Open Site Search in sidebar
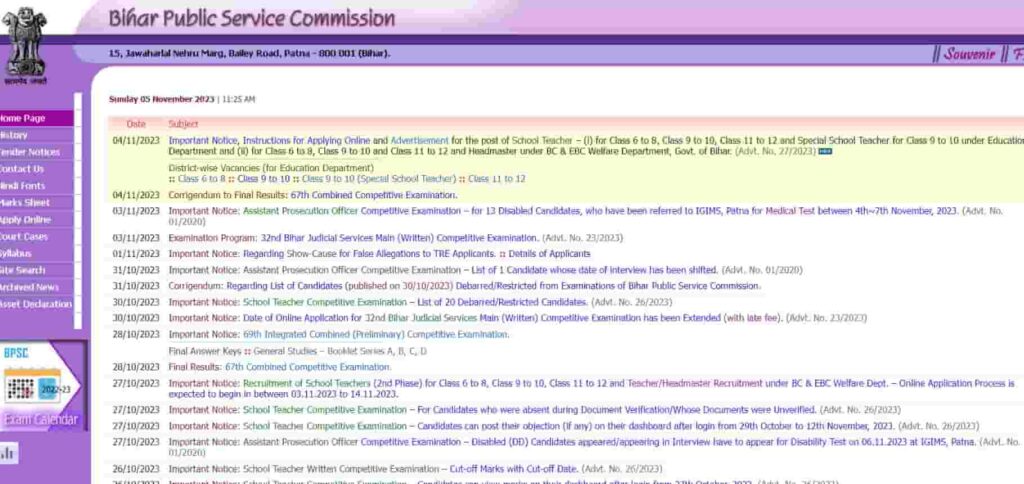The image size is (1024, 484). pos(37,270)
